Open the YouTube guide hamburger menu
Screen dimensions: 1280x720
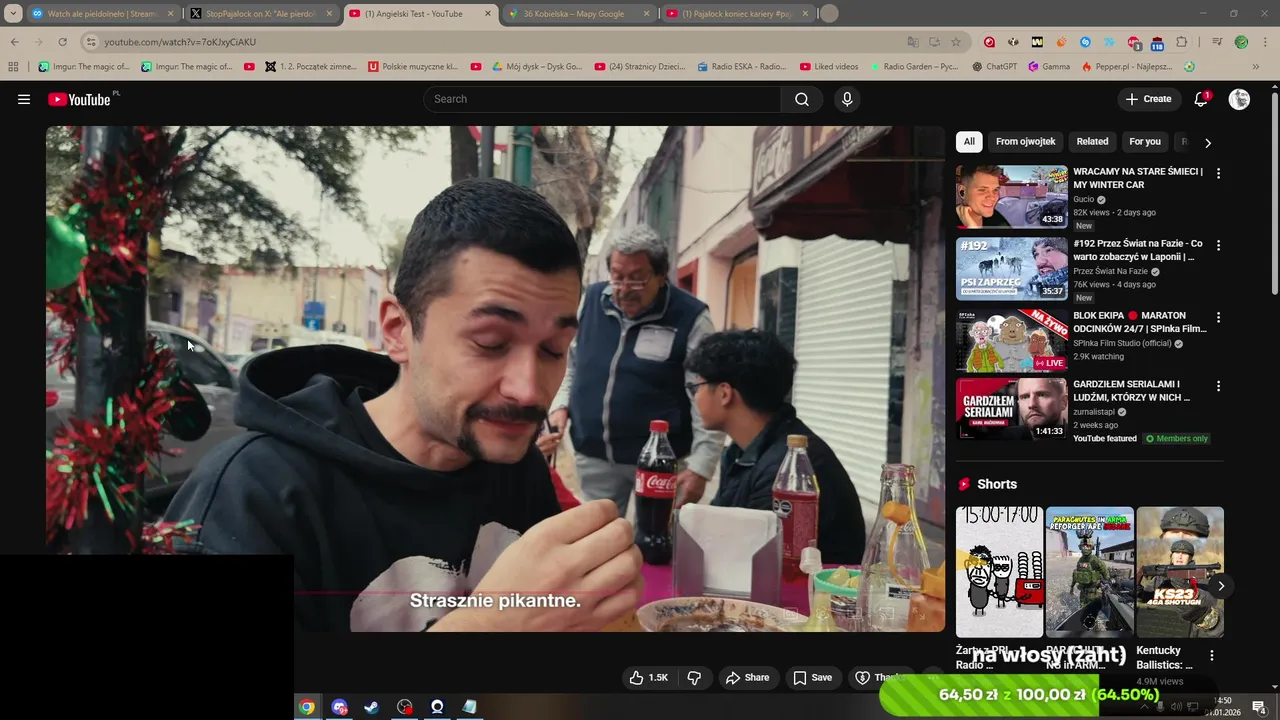[x=24, y=99]
